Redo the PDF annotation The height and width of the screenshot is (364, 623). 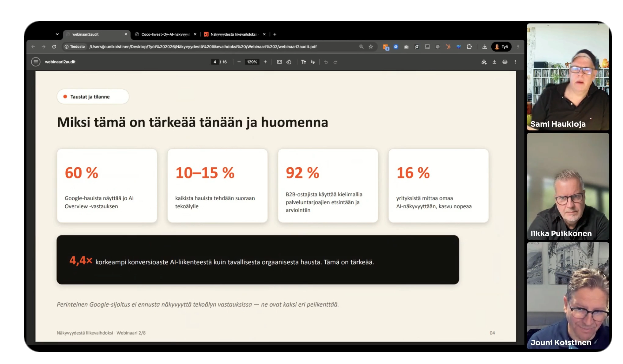point(335,62)
